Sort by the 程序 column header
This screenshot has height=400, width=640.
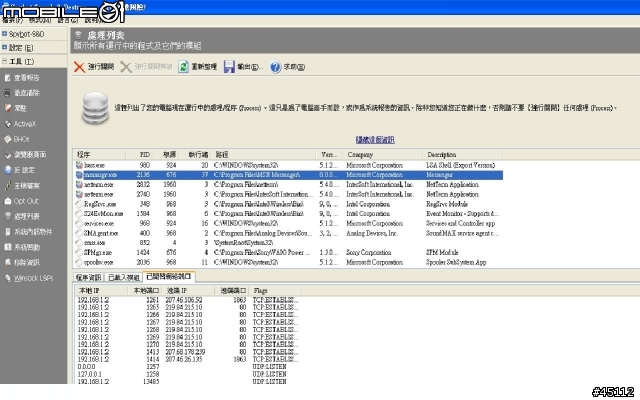tap(100, 155)
